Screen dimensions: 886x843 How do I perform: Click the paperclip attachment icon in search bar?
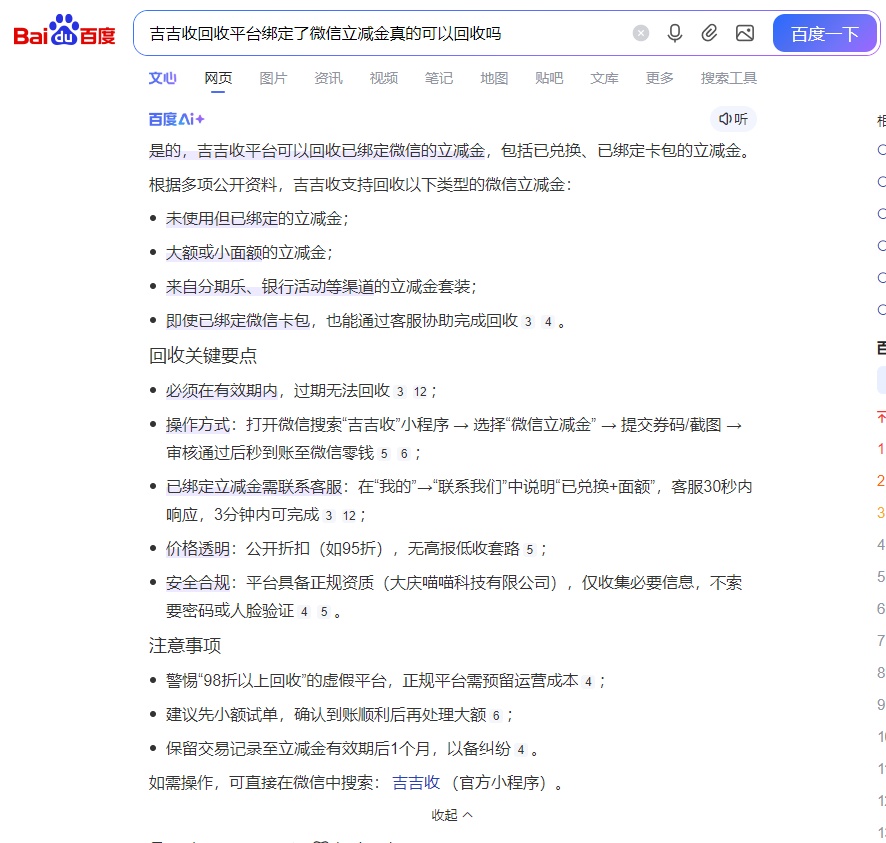click(x=710, y=33)
